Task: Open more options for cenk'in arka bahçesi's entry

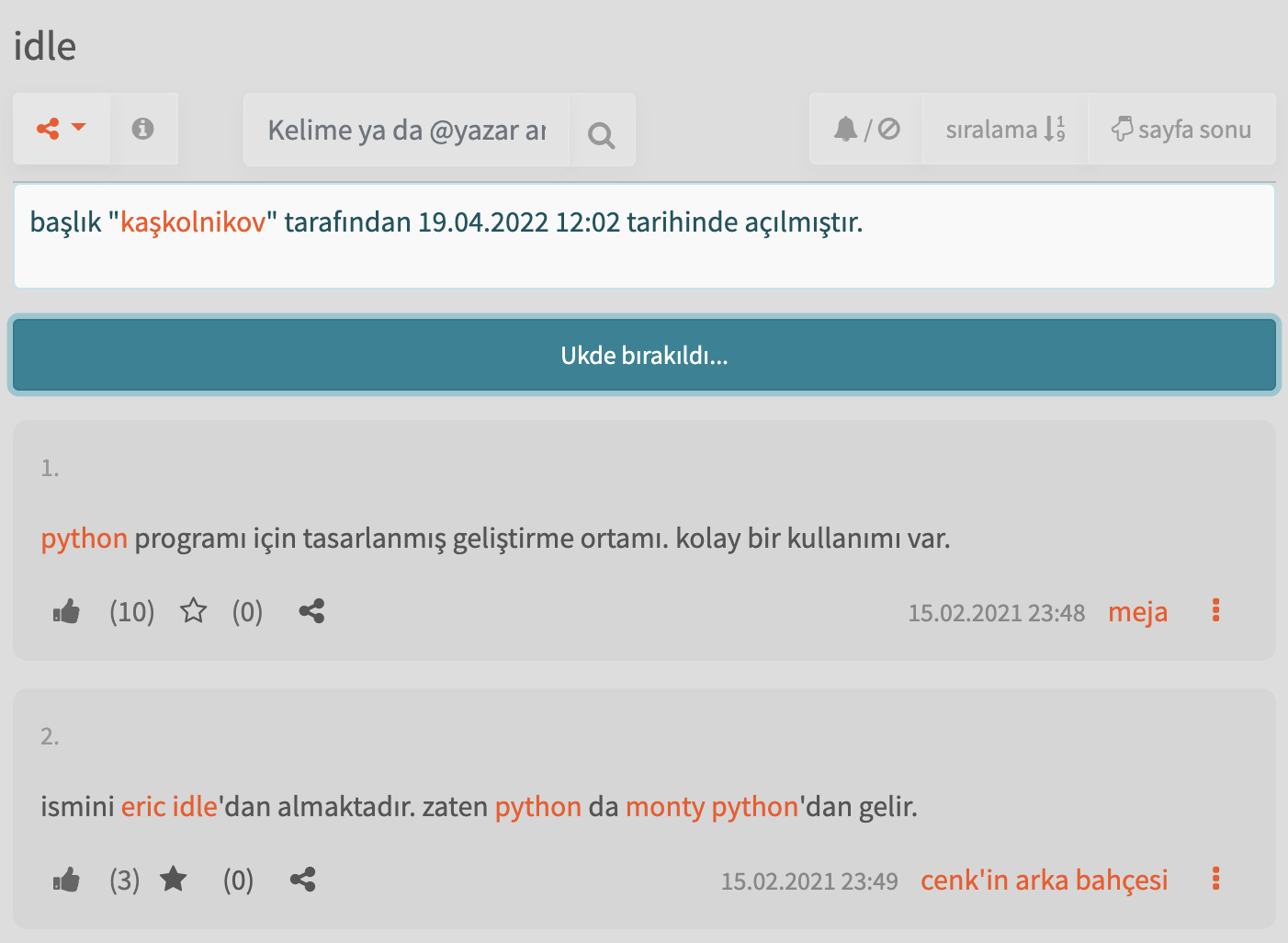Action: coord(1215,879)
